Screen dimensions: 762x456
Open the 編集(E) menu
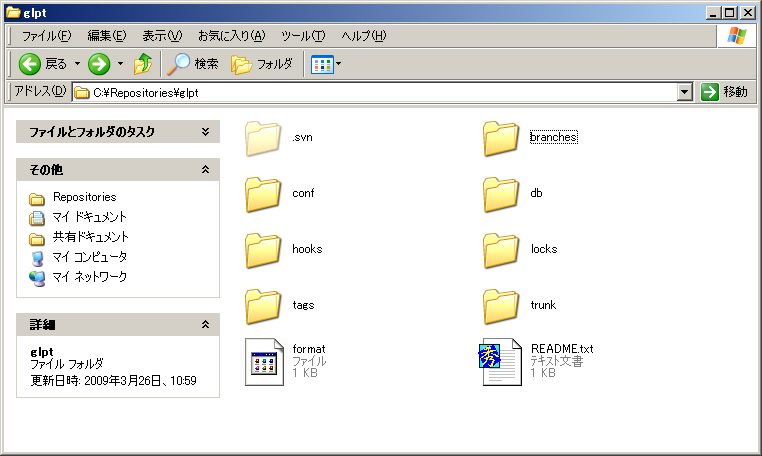point(106,35)
